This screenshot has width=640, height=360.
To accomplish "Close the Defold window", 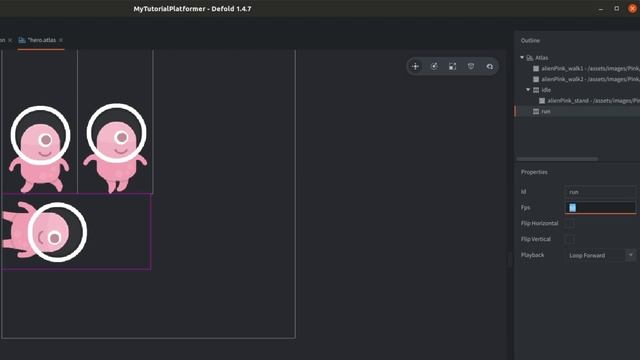I will click(632, 9).
